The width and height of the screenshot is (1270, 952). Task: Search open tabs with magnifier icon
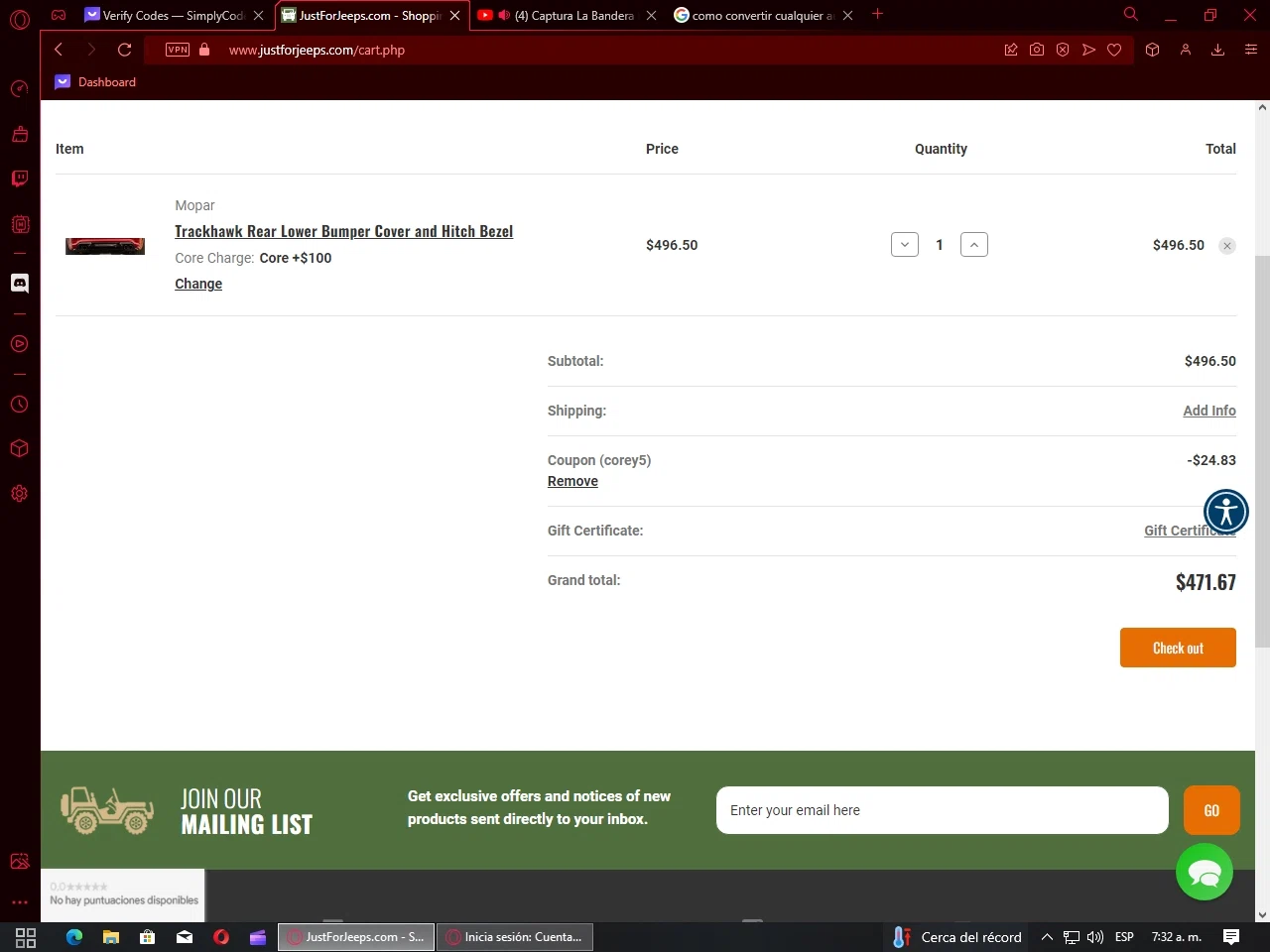(1130, 14)
